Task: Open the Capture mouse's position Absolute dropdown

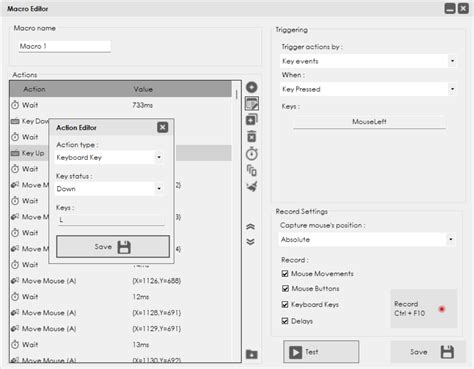Action: [367, 239]
